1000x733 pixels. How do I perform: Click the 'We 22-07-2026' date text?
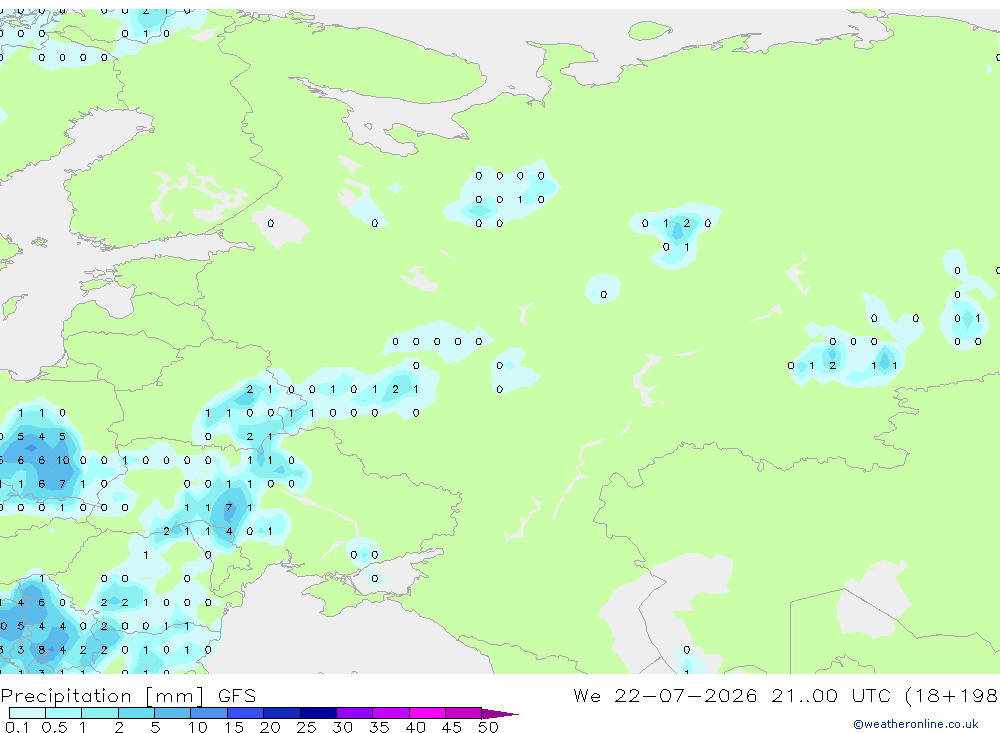pos(665,696)
